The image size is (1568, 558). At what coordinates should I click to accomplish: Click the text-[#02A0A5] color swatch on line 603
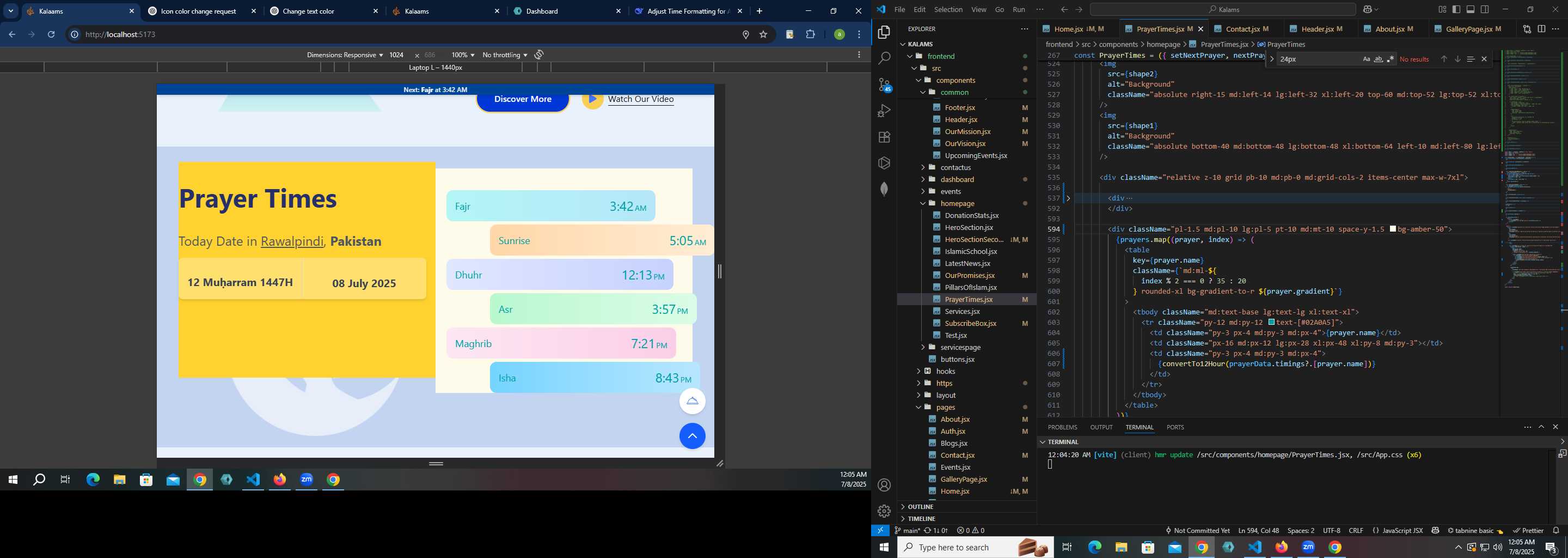pyautogui.click(x=1272, y=322)
